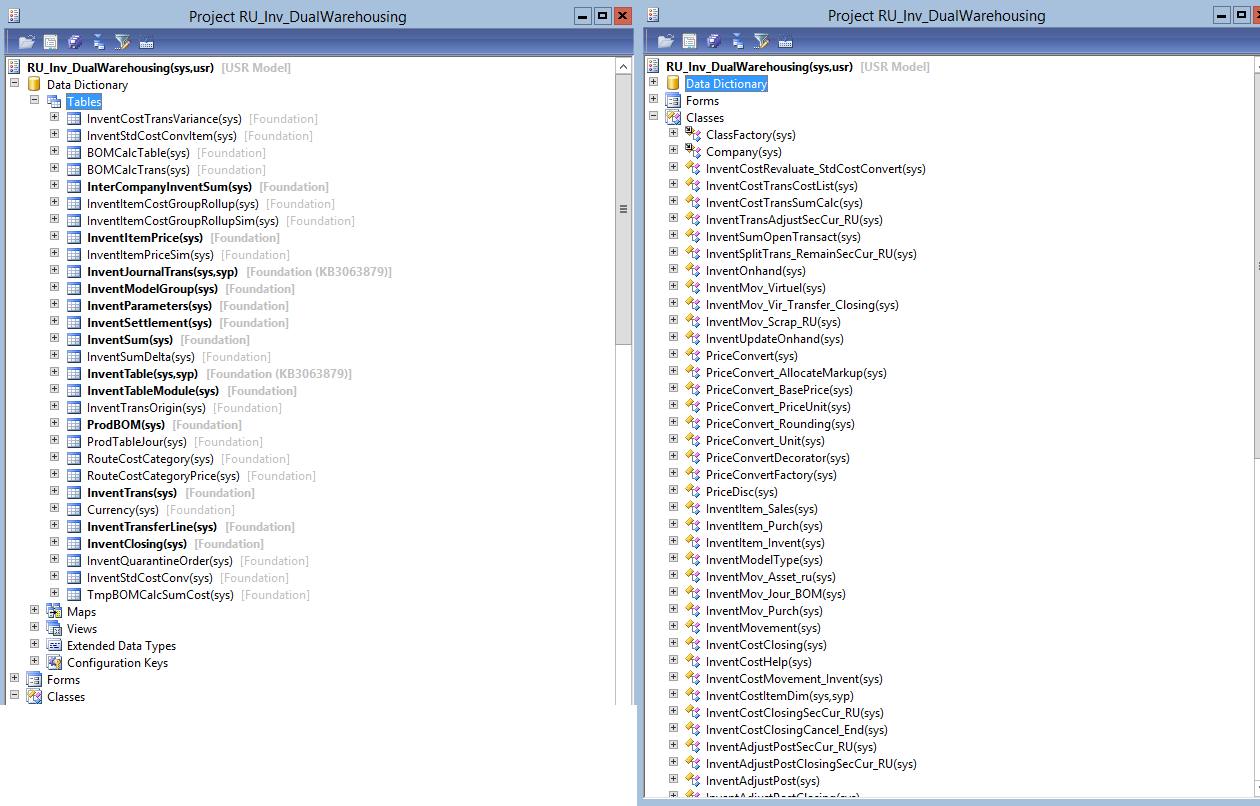Select InventOnhand(sys) class
1260x806 pixels.
click(755, 271)
